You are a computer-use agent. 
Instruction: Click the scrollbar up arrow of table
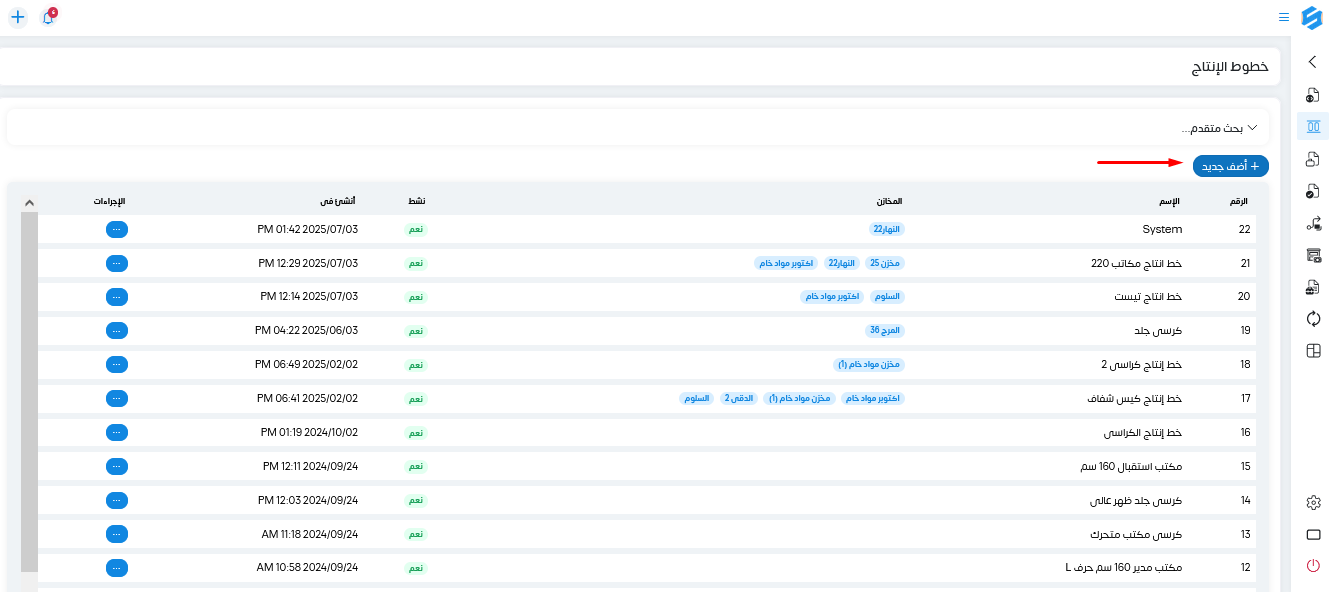pos(29,203)
